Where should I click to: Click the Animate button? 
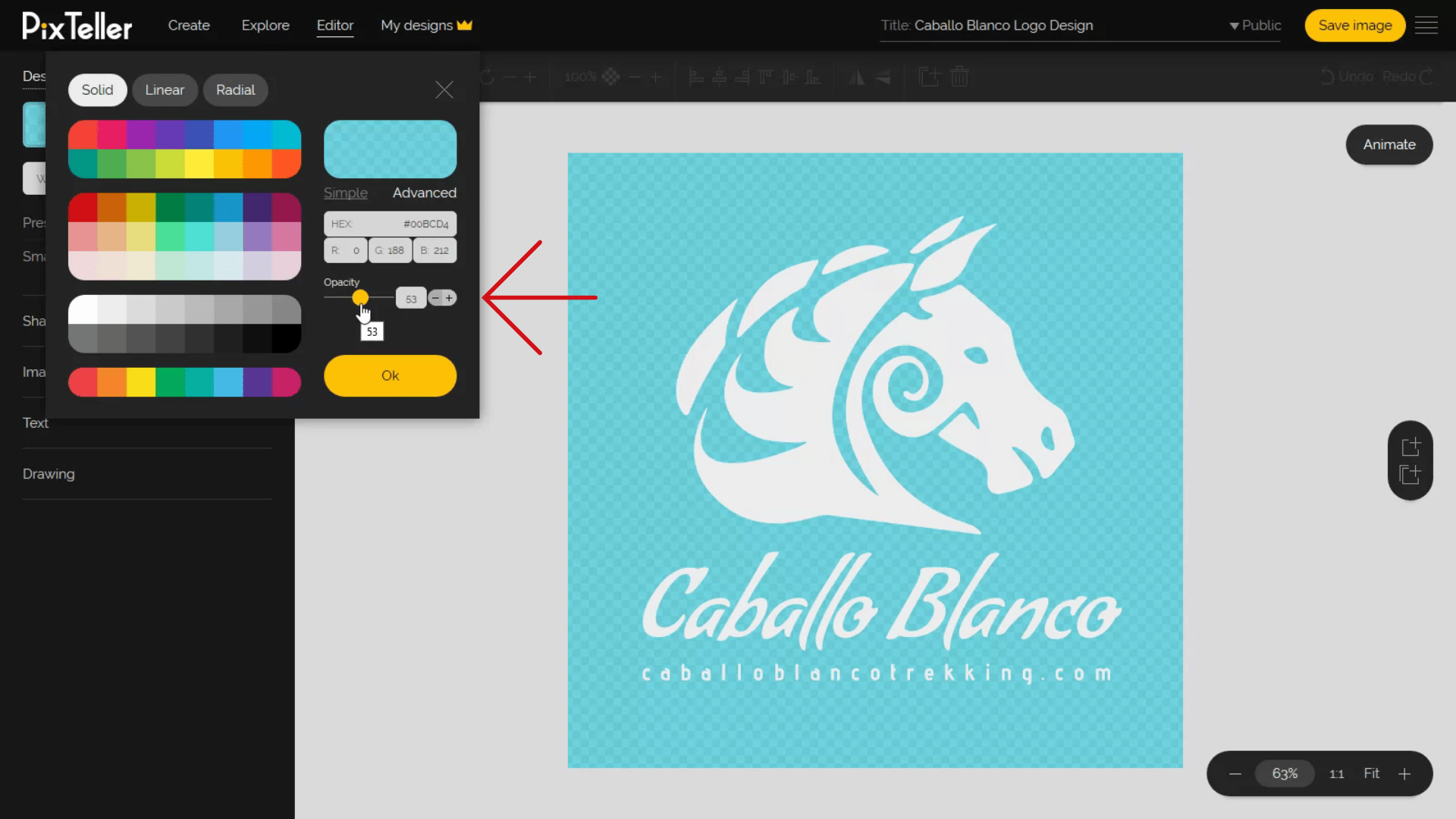(x=1389, y=144)
